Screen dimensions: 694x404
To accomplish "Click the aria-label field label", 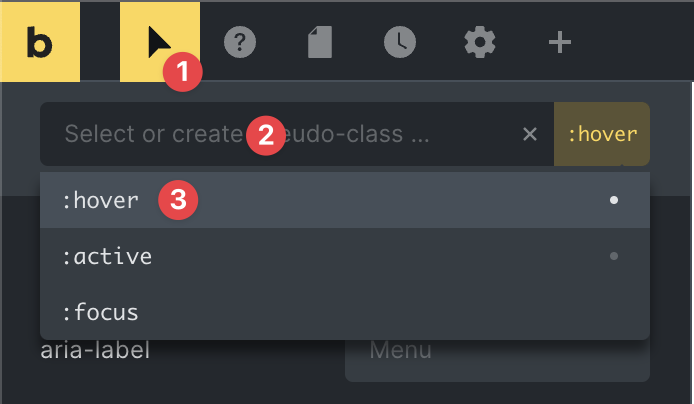I will [x=95, y=350].
